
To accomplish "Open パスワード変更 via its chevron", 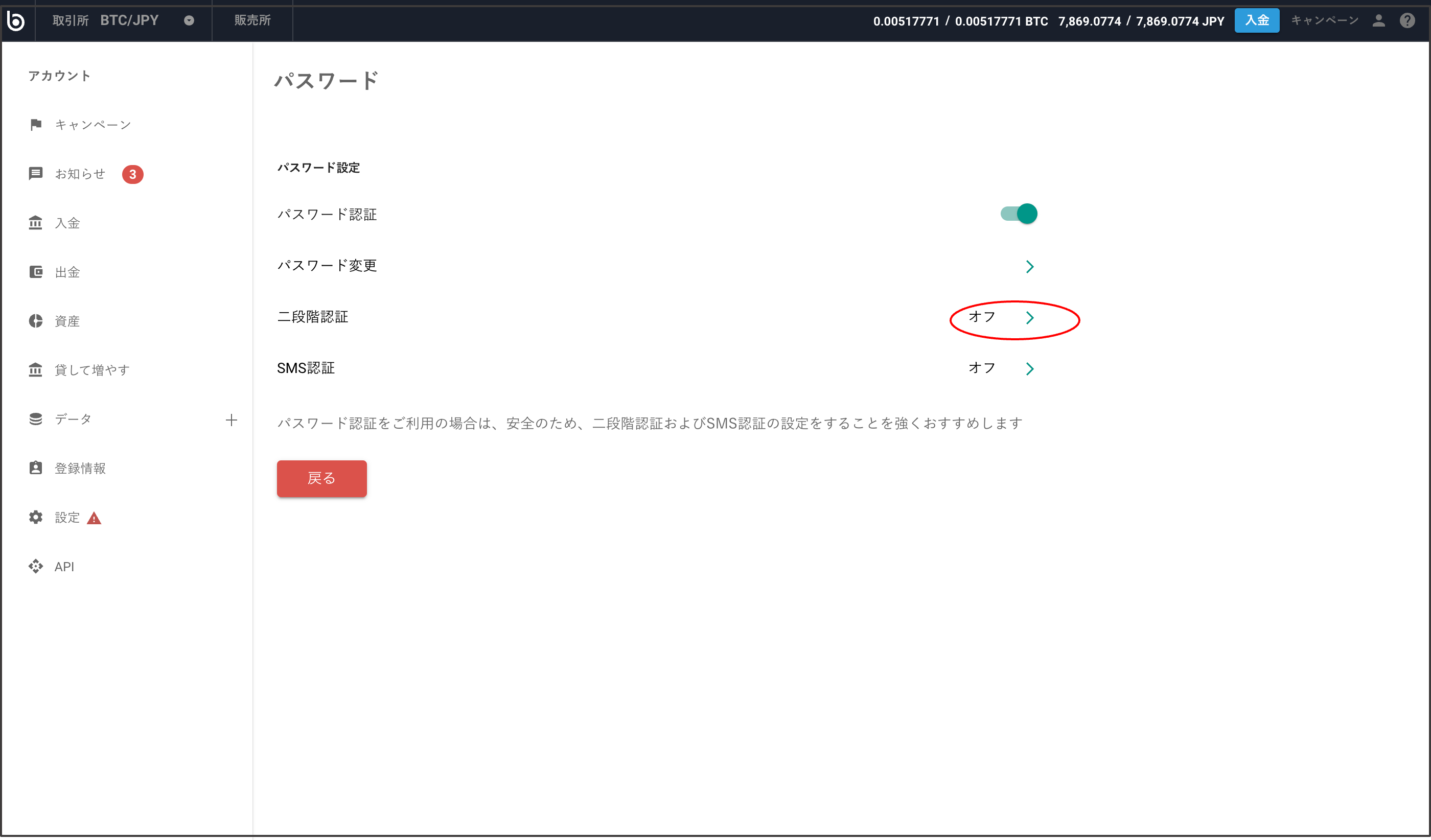I will pos(1030,267).
